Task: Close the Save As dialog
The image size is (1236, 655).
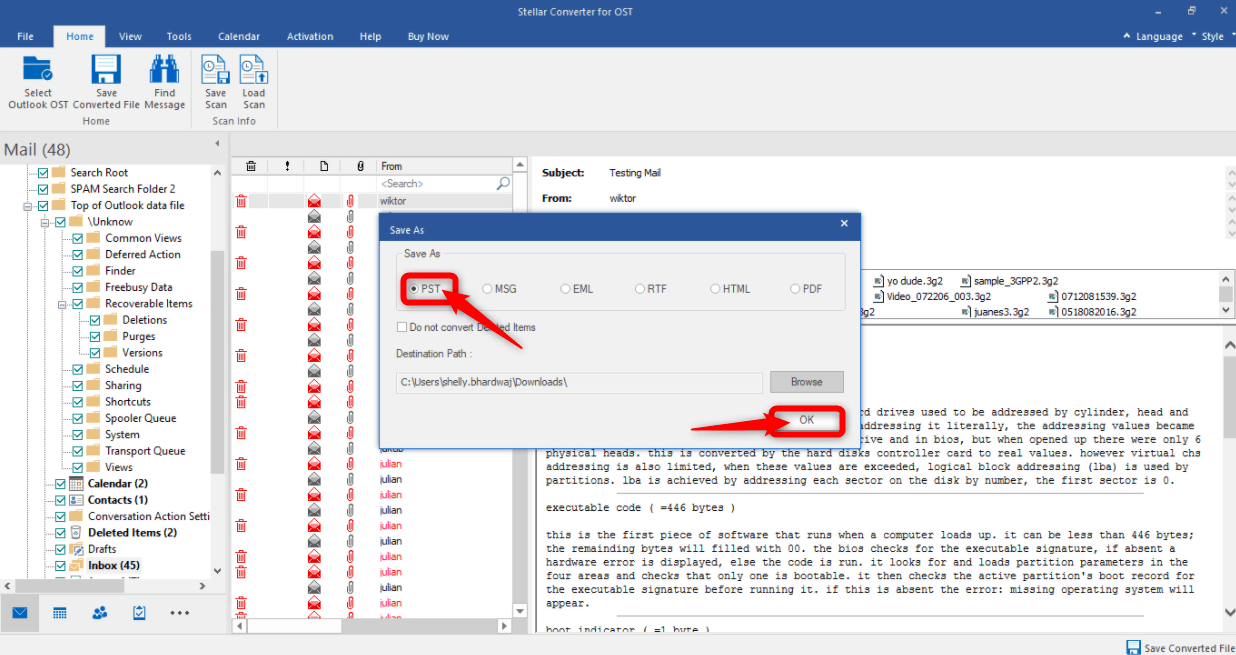Action: coord(844,225)
